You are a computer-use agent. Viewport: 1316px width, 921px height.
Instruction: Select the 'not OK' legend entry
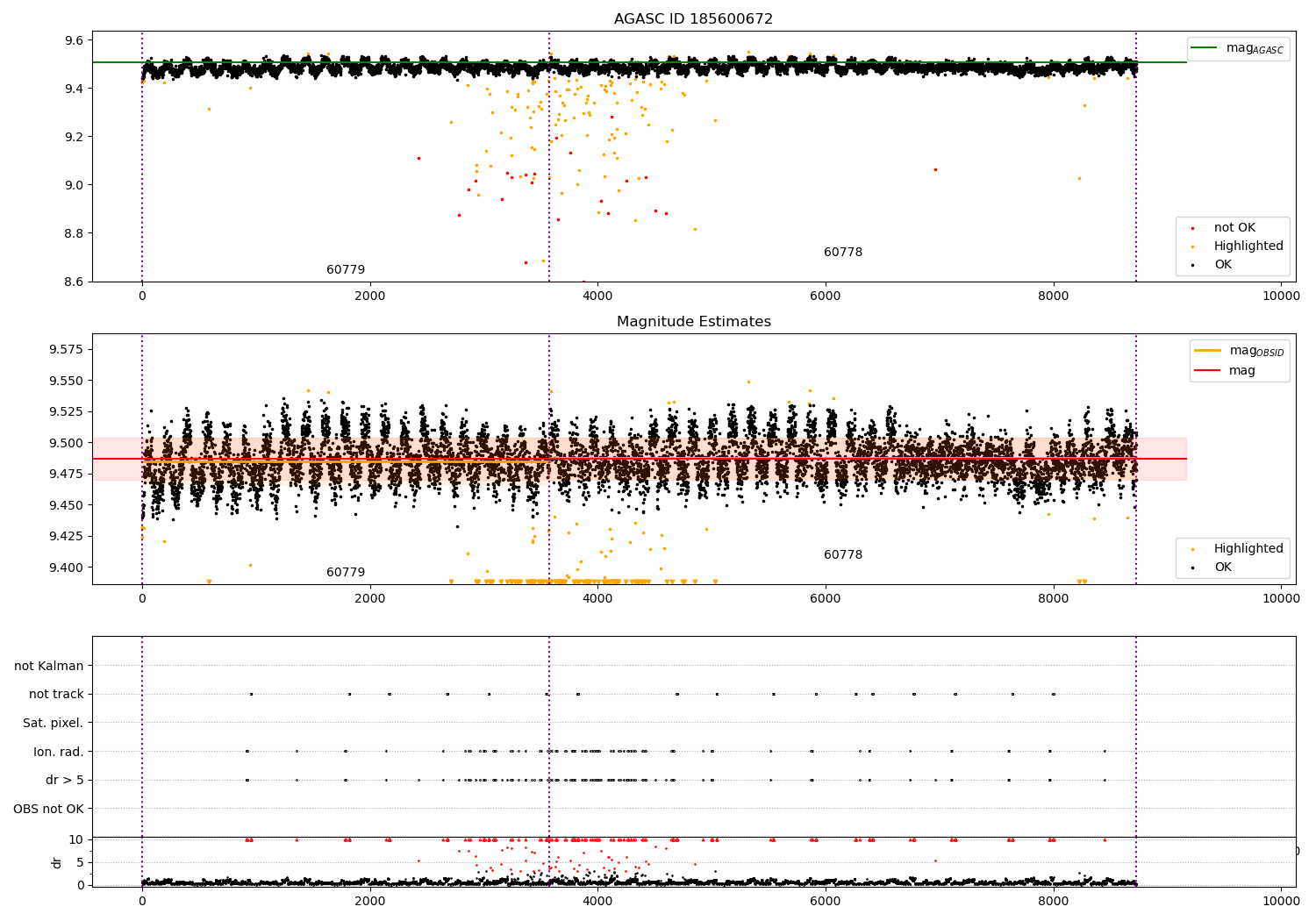(x=1234, y=228)
